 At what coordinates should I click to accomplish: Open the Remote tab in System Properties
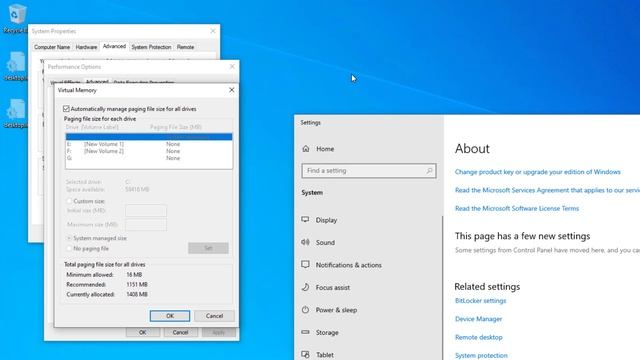click(185, 47)
